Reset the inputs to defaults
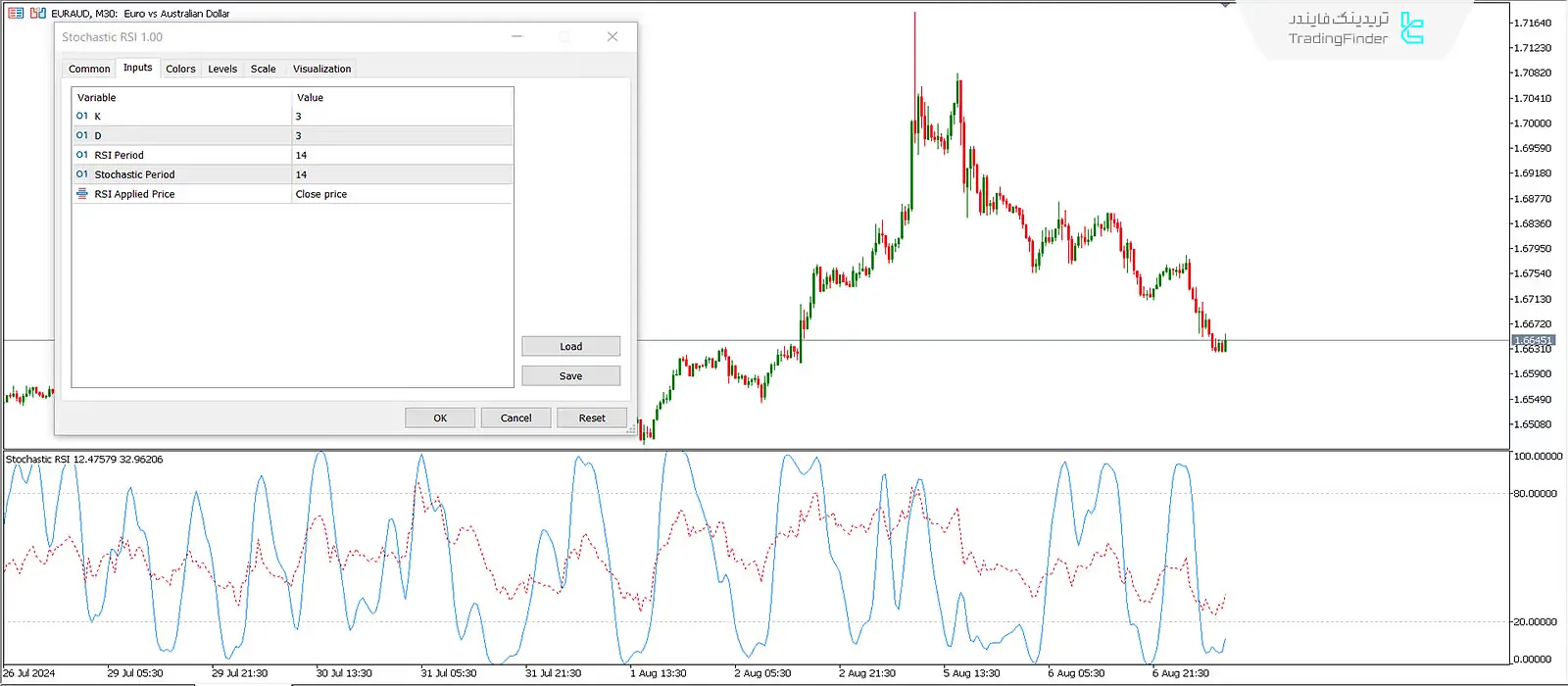The width and height of the screenshot is (1568, 686). (592, 417)
